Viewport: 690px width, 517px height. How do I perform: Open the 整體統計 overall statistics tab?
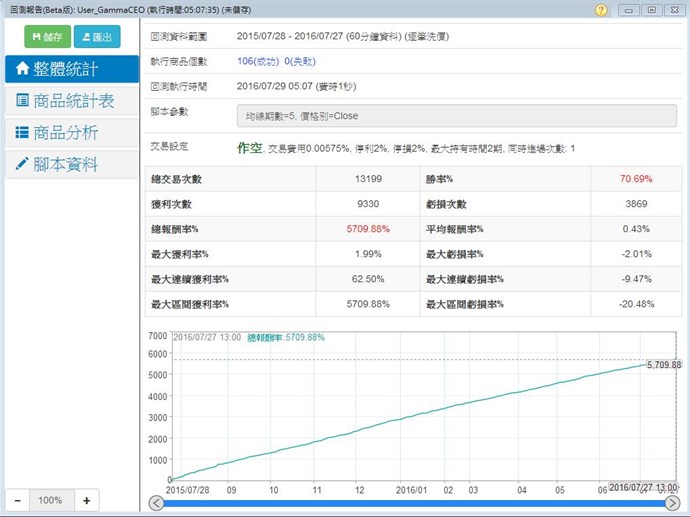[71, 69]
